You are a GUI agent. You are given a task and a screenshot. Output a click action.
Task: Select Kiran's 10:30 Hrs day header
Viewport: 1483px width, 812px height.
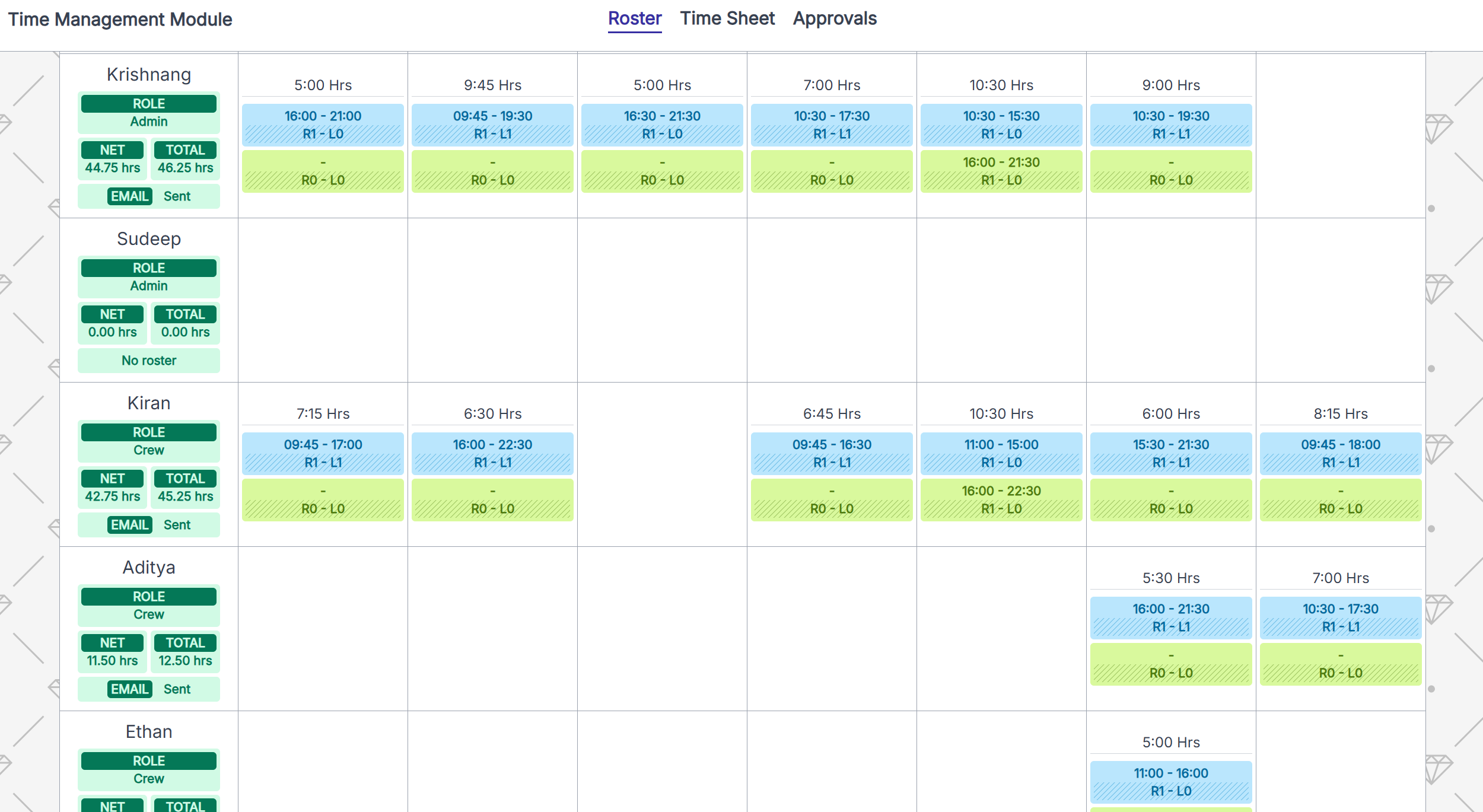tap(1001, 413)
